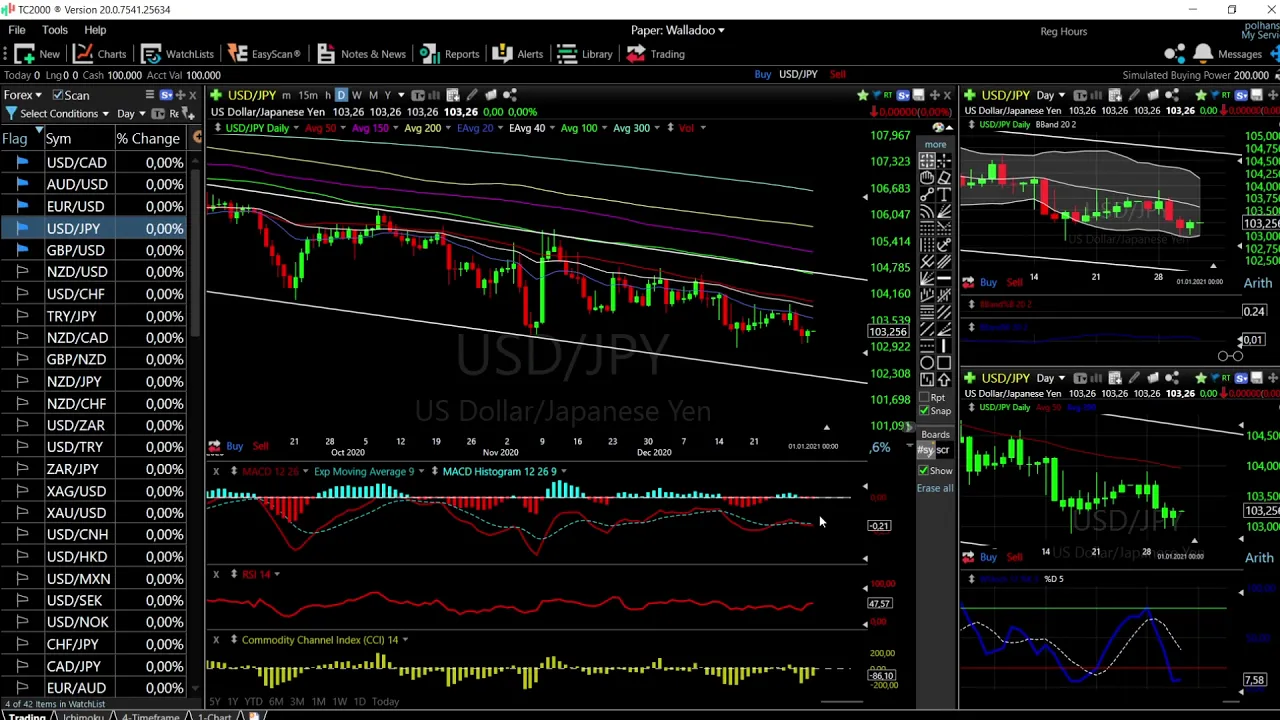Open the Day timeframe dropdown in watchlist

click(131, 113)
